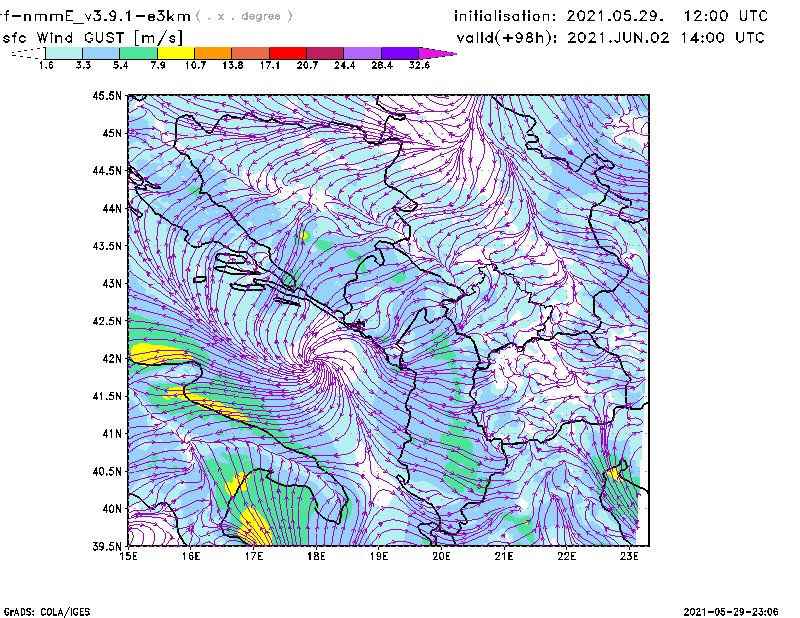
Task: Click the '2021-05-29-23:06' timestamp
Action: [731, 611]
